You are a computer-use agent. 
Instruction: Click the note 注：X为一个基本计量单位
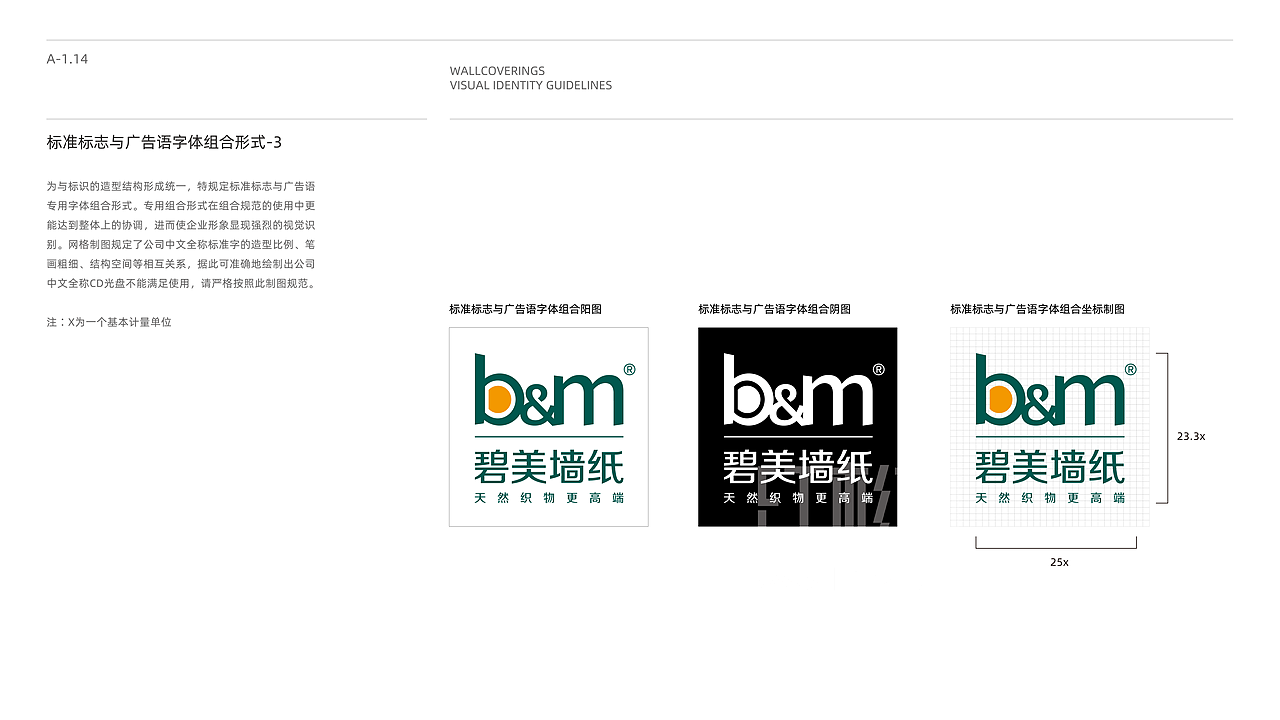pos(109,322)
